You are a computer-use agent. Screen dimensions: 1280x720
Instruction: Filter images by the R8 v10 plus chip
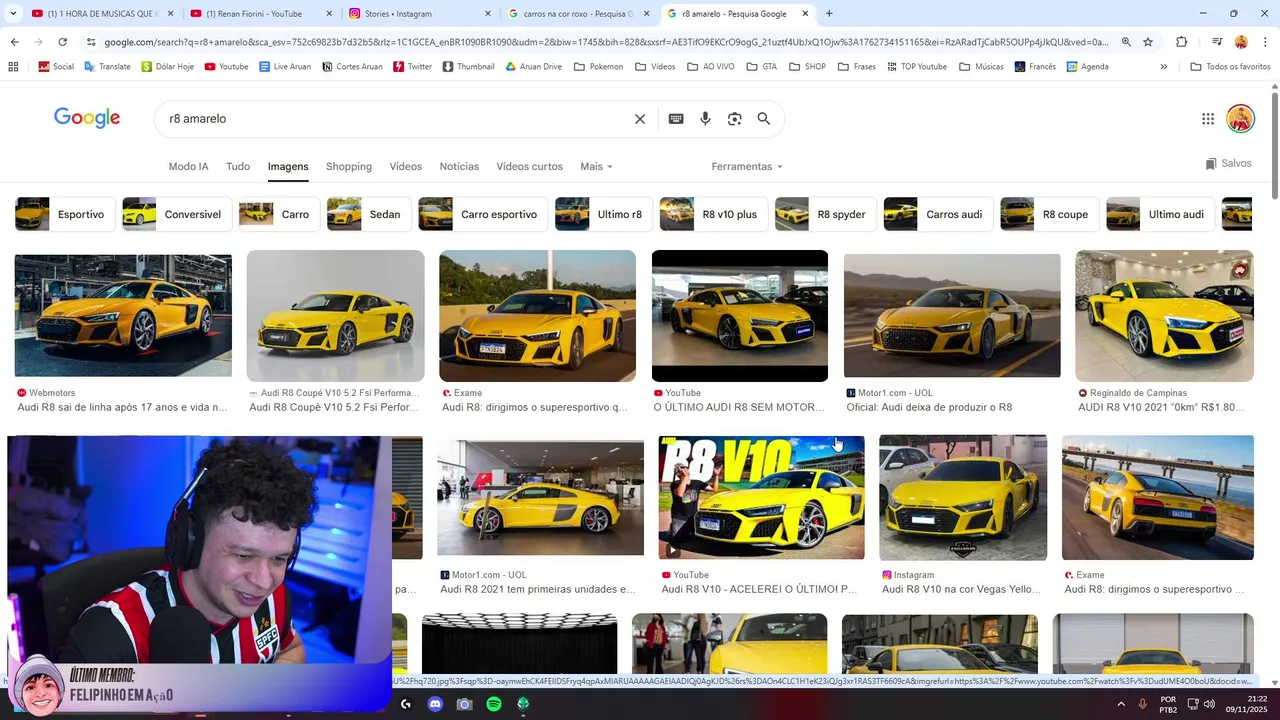pyautogui.click(x=714, y=214)
